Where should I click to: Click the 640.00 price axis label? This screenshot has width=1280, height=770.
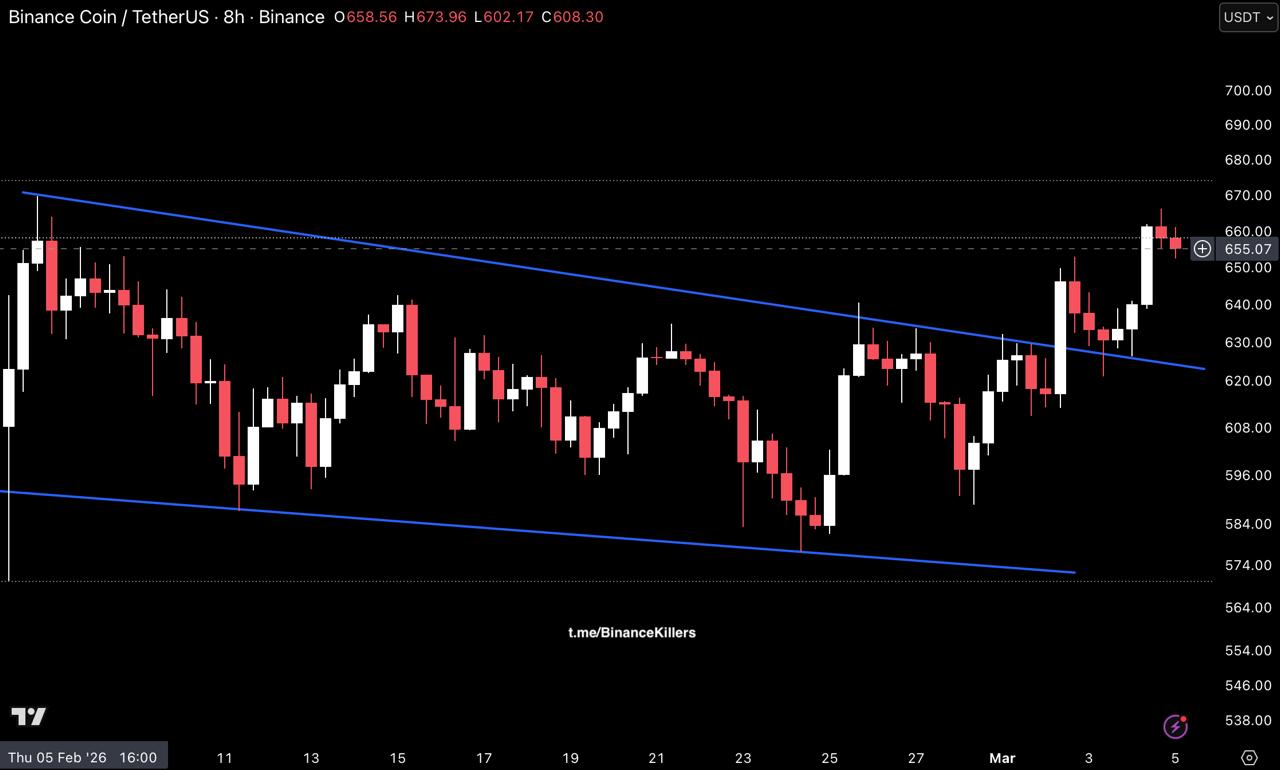point(1248,305)
